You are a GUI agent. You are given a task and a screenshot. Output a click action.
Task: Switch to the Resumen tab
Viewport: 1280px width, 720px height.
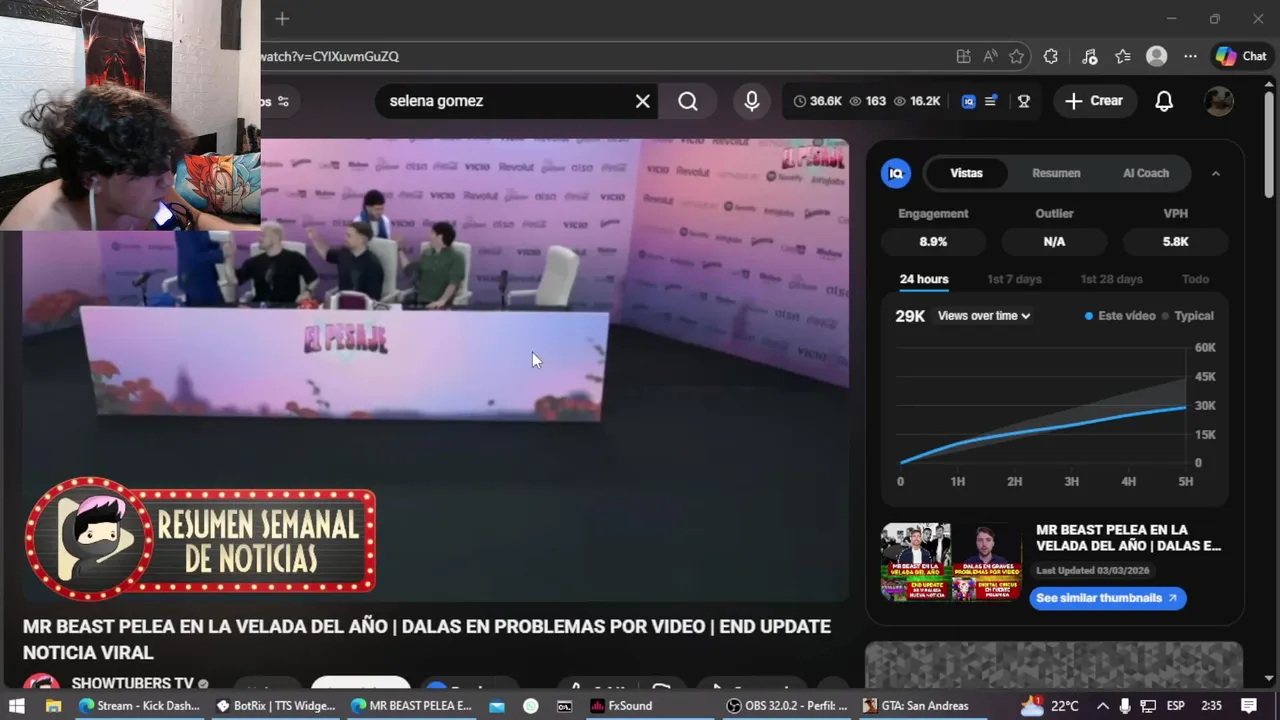(x=1056, y=173)
